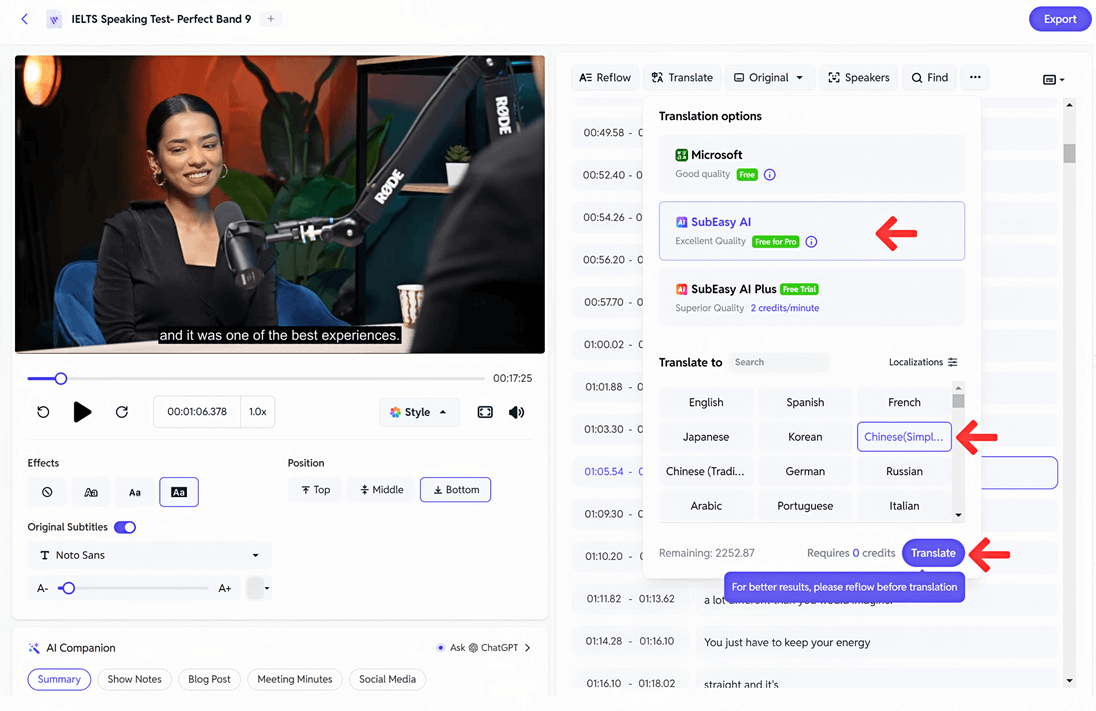Choose Russian as target language
Image resolution: width=1096 pixels, height=711 pixels.
click(904, 471)
